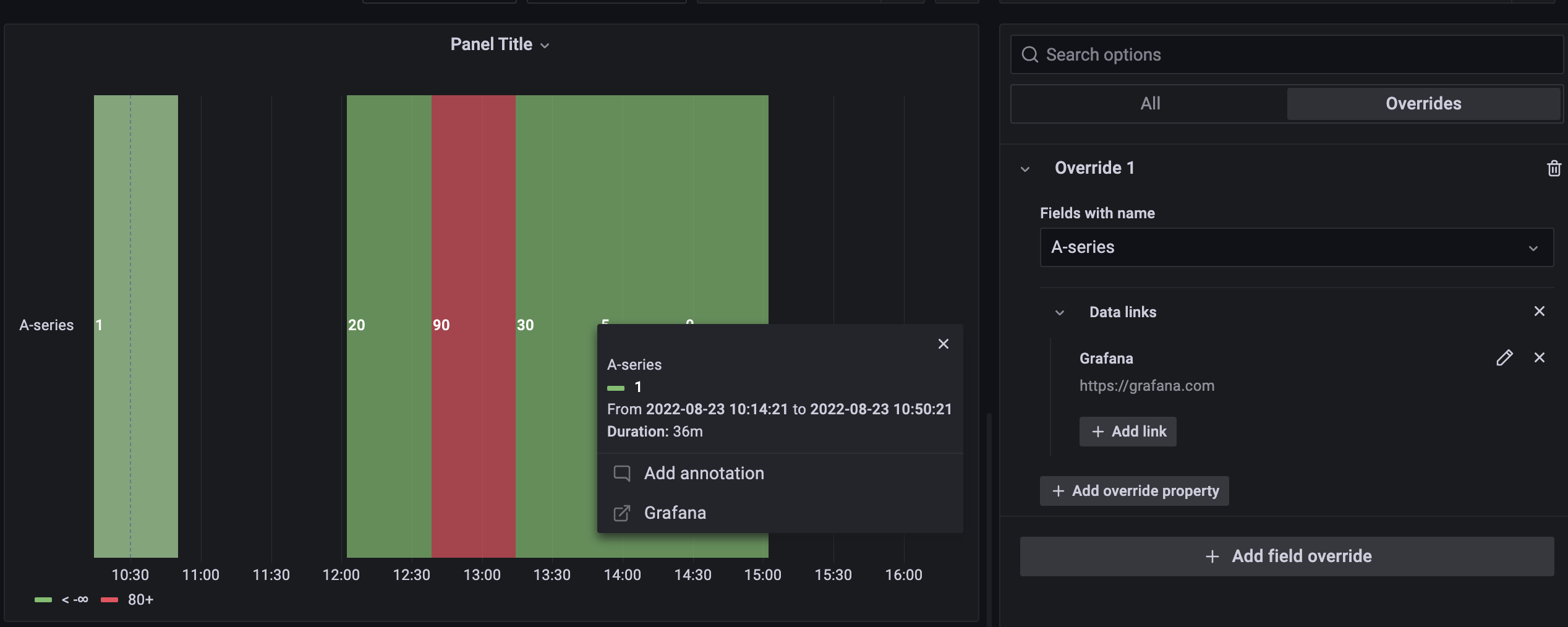Viewport: 1568px width, 627px height.
Task: Collapse the Override 1 section
Action: click(x=1026, y=168)
